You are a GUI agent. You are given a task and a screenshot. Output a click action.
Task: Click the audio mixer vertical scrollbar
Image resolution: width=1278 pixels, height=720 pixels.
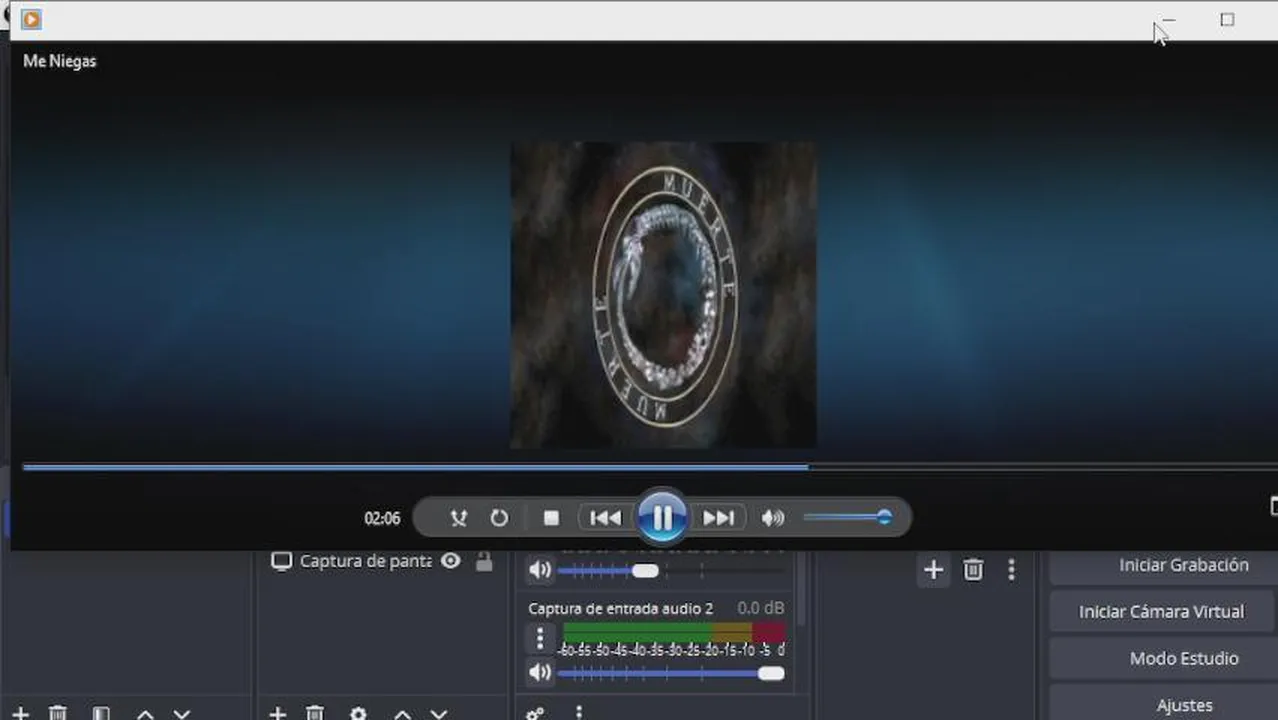click(x=799, y=588)
